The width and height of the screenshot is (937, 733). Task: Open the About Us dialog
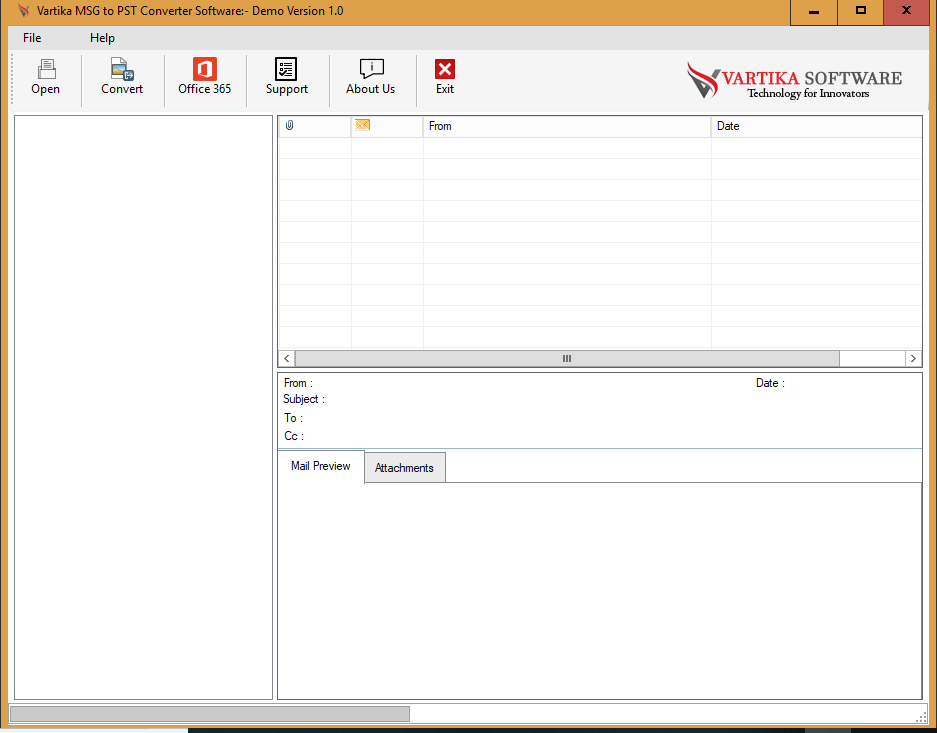coord(370,77)
